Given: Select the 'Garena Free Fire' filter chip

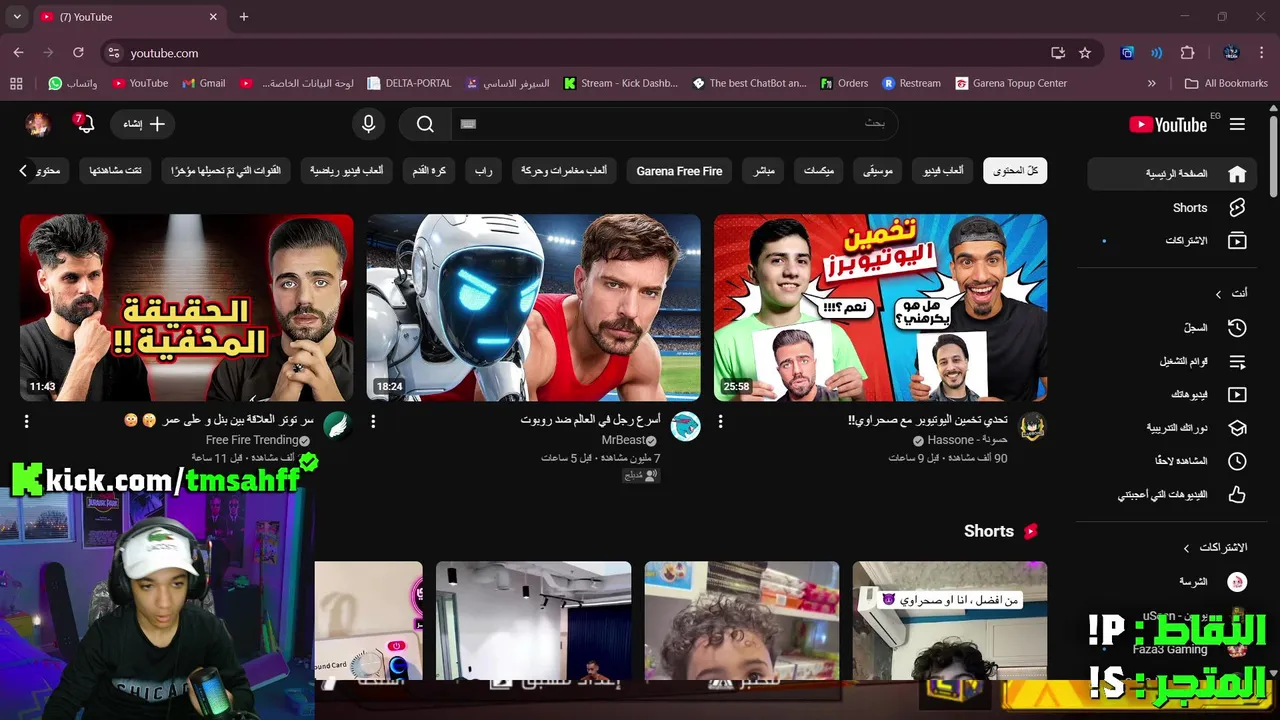Looking at the screenshot, I should click(x=679, y=171).
